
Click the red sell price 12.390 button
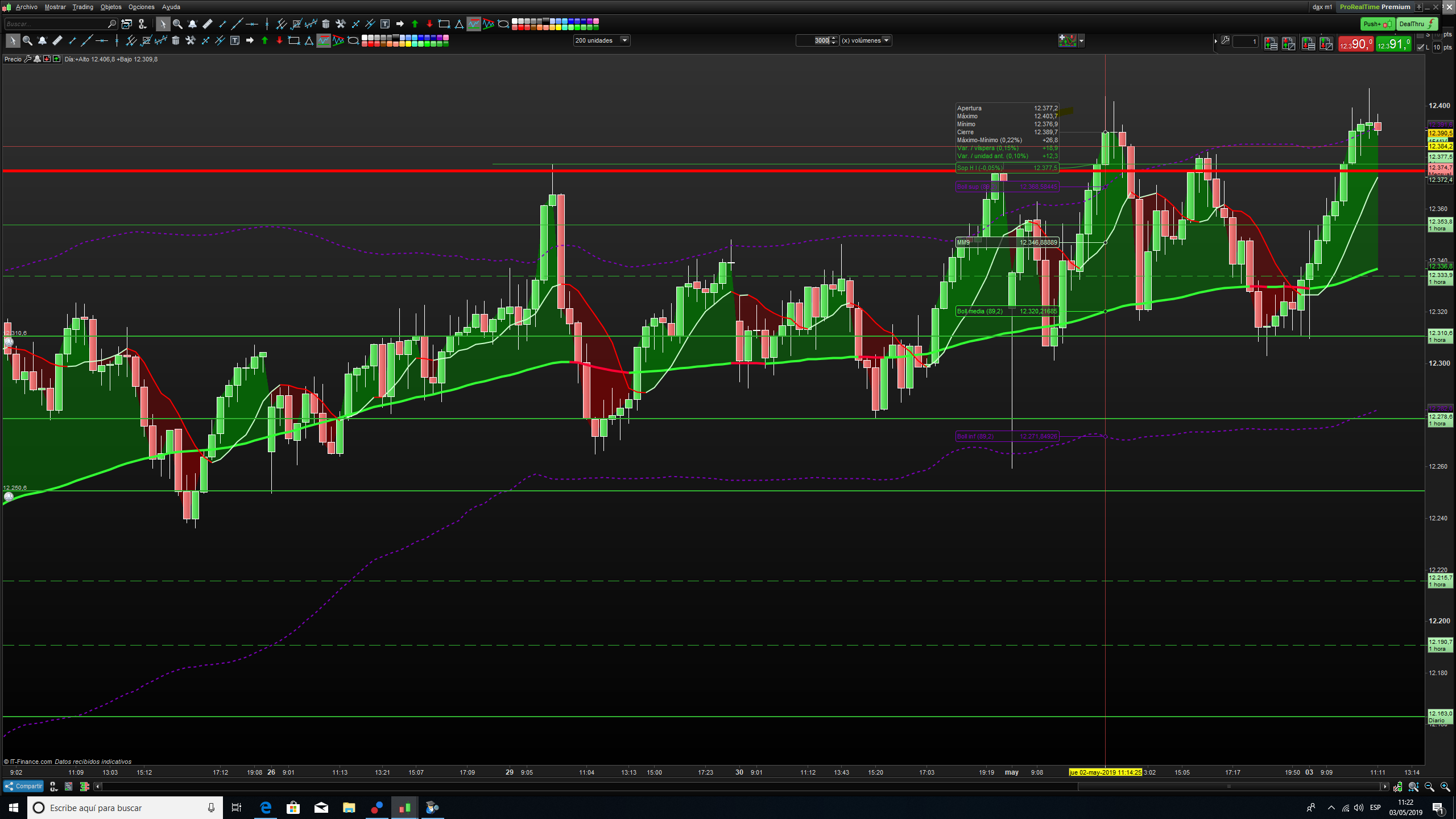(x=1355, y=44)
